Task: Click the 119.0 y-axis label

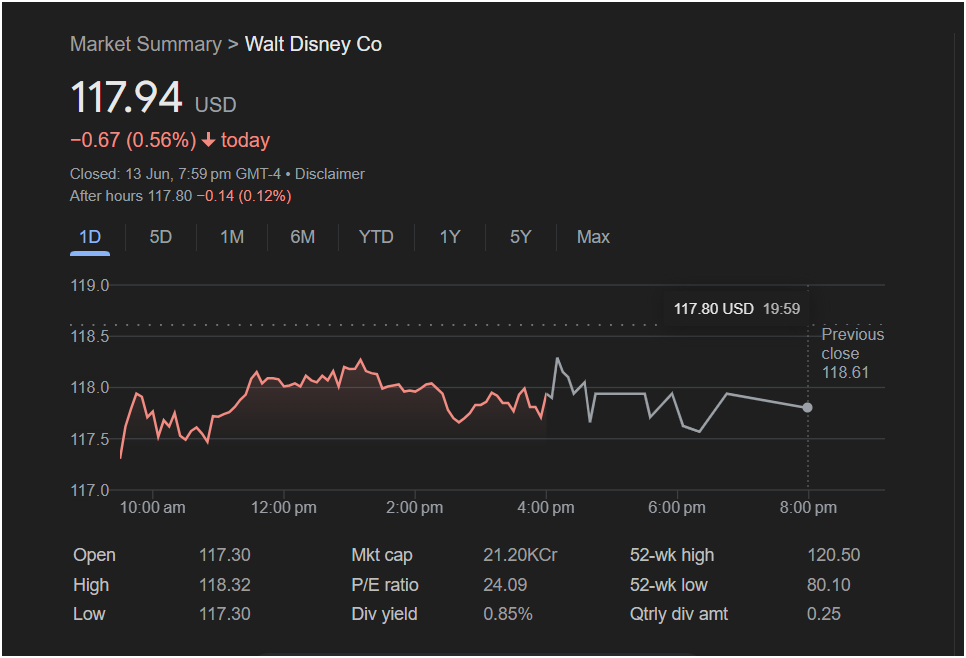Action: 90,286
